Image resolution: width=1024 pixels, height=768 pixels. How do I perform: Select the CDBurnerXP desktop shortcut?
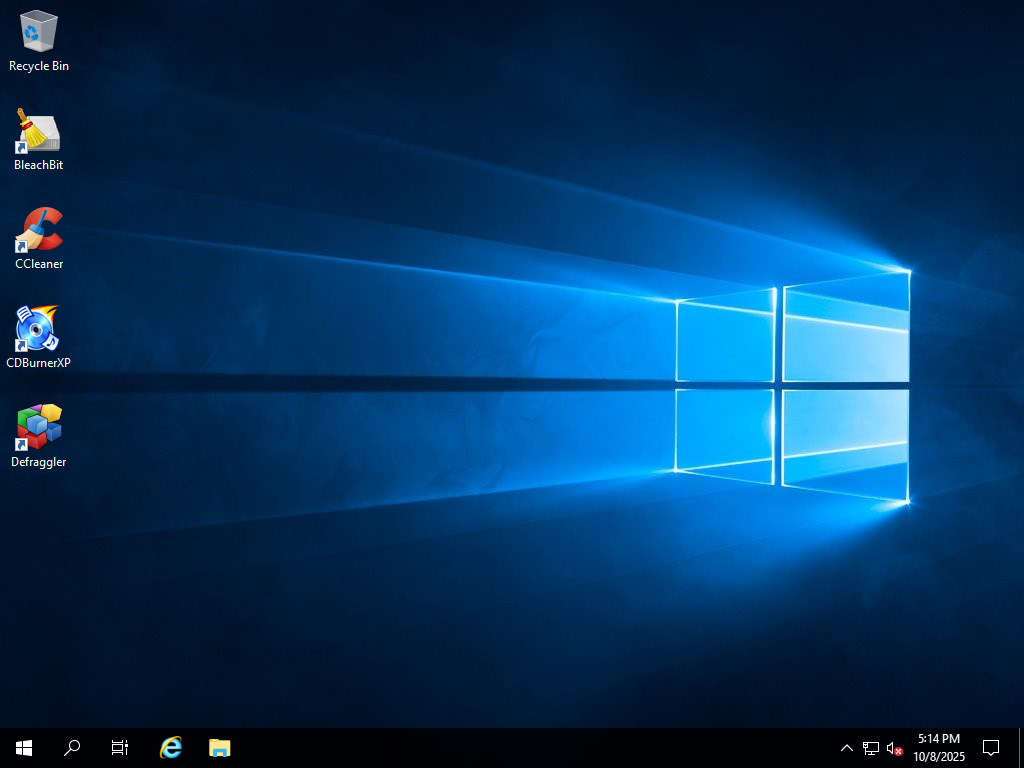39,338
